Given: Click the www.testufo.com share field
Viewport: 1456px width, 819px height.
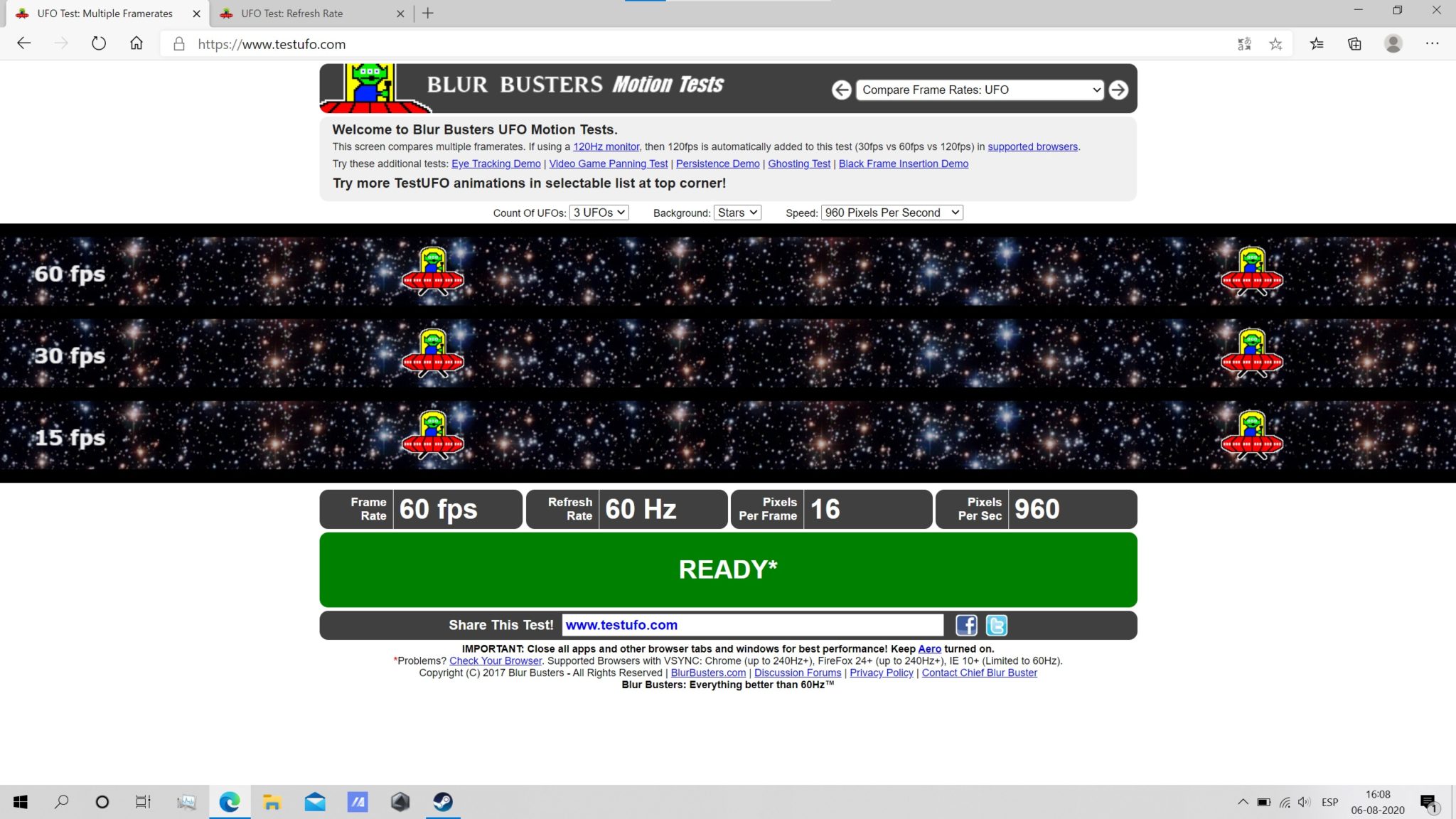Looking at the screenshot, I should [752, 625].
